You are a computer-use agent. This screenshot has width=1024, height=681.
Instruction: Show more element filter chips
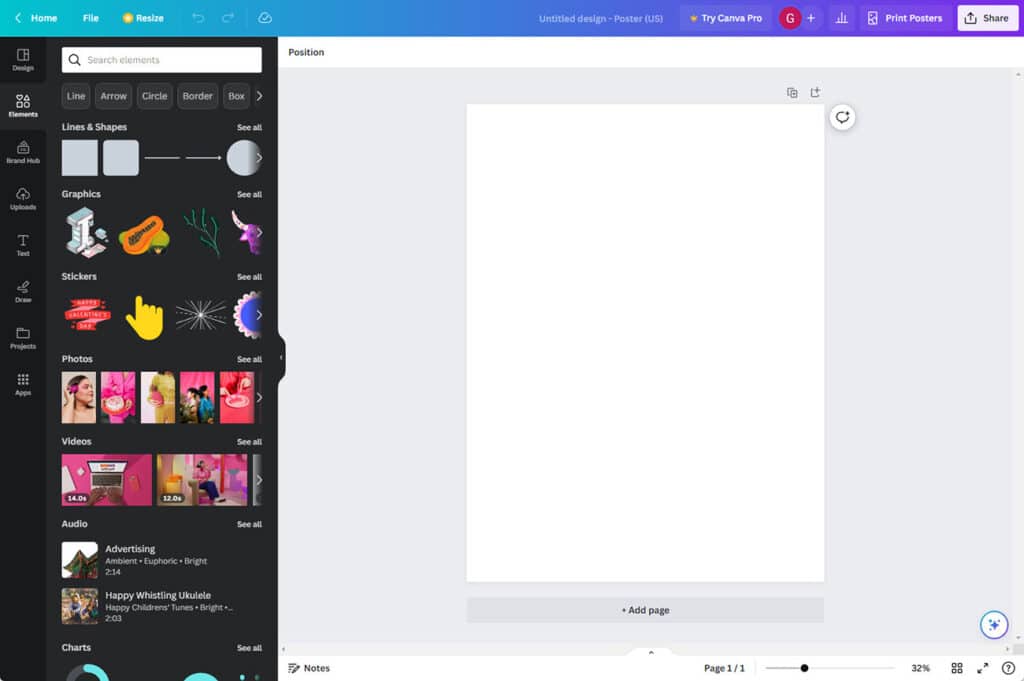click(259, 96)
